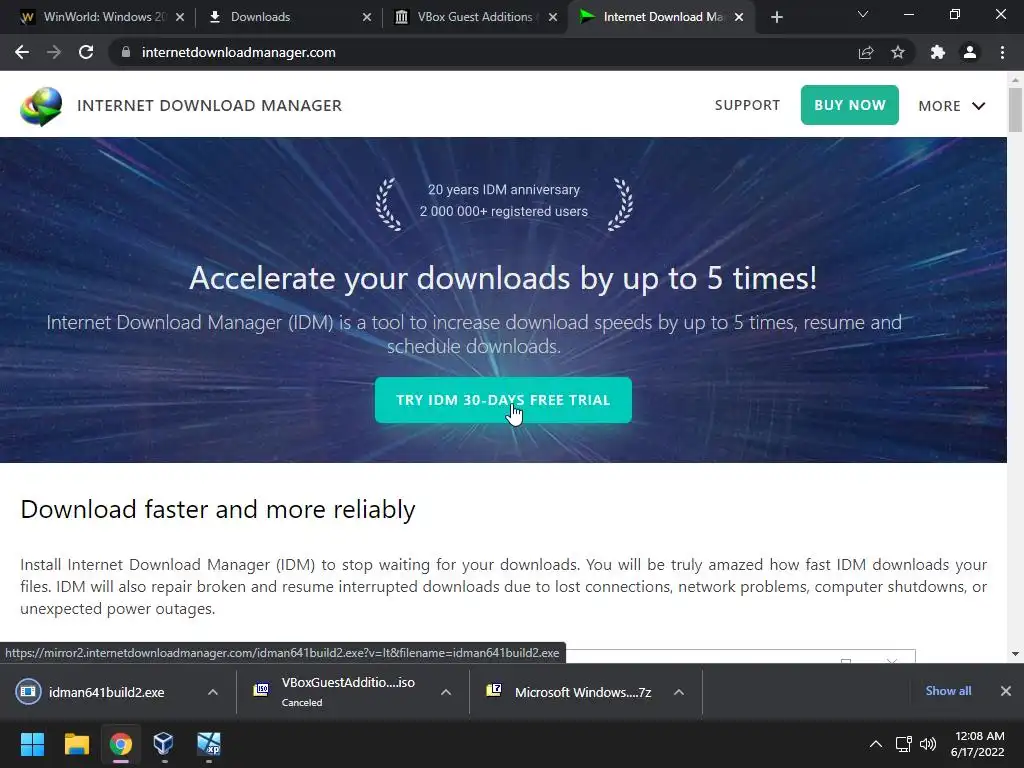Open VirtualBox from the taskbar
Image resolution: width=1024 pixels, height=768 pixels.
point(164,744)
